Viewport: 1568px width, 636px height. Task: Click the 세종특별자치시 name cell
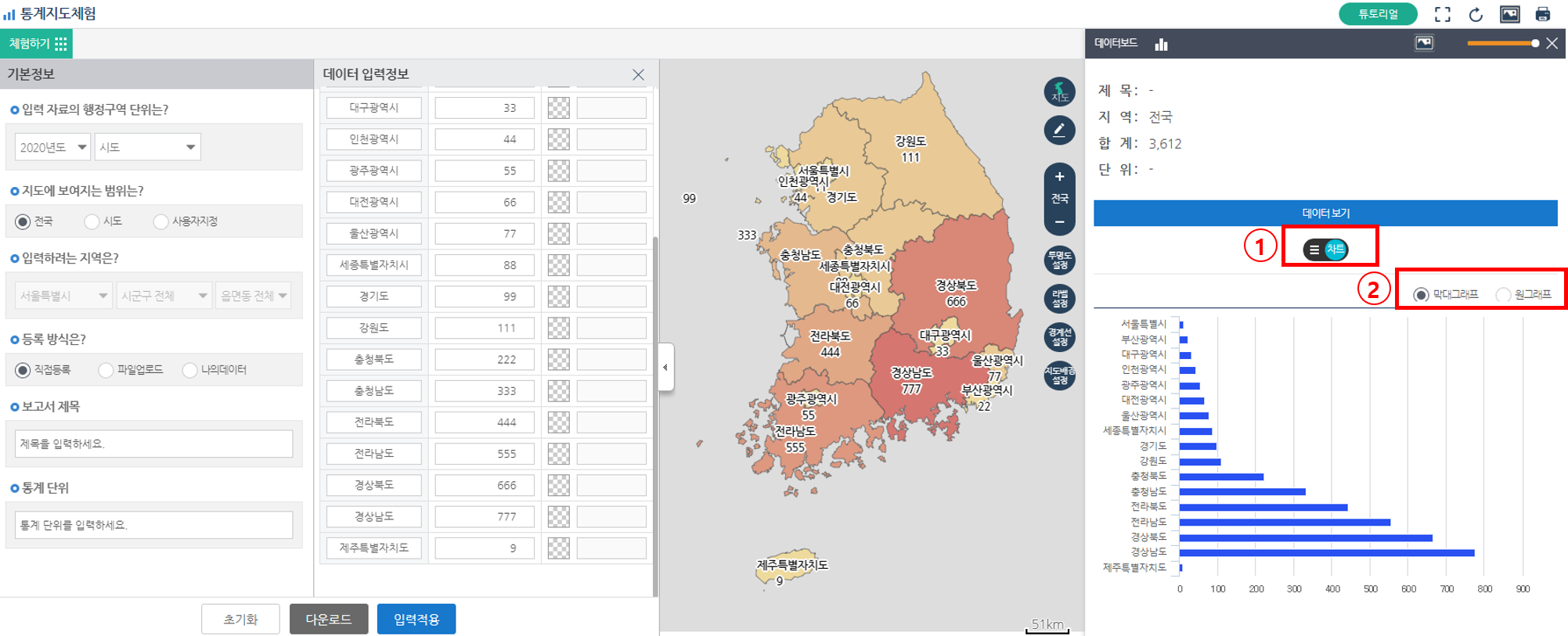(374, 265)
